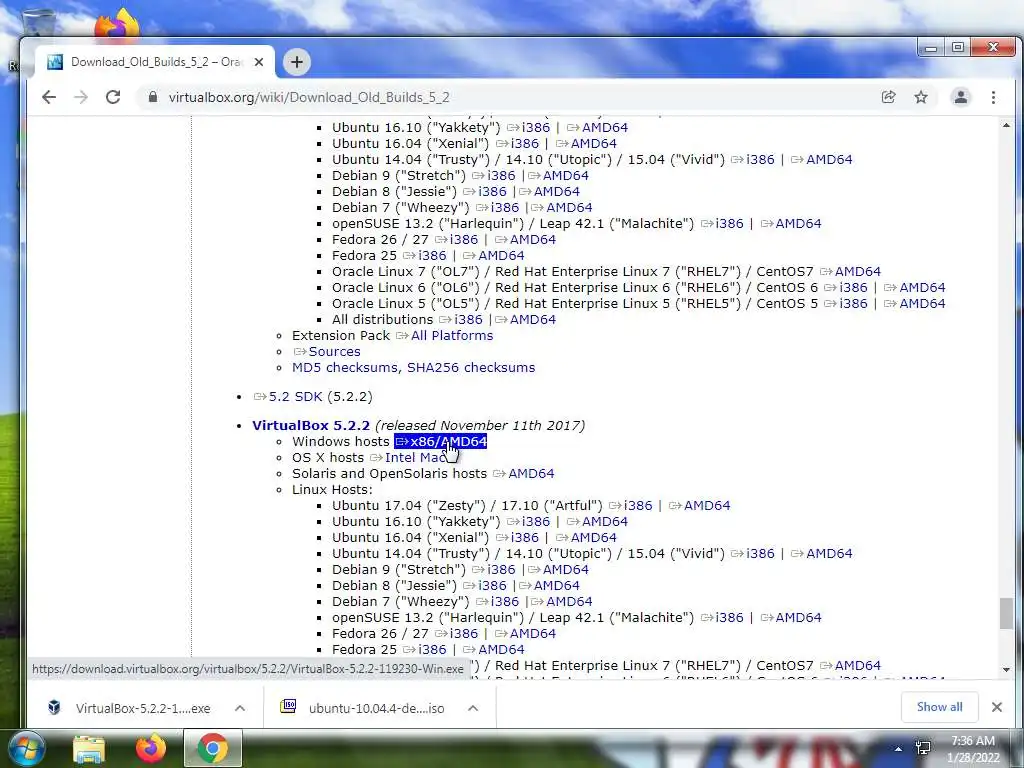
Task: Close the Download_Old_Builds_5_2 tab
Action: 259,62
